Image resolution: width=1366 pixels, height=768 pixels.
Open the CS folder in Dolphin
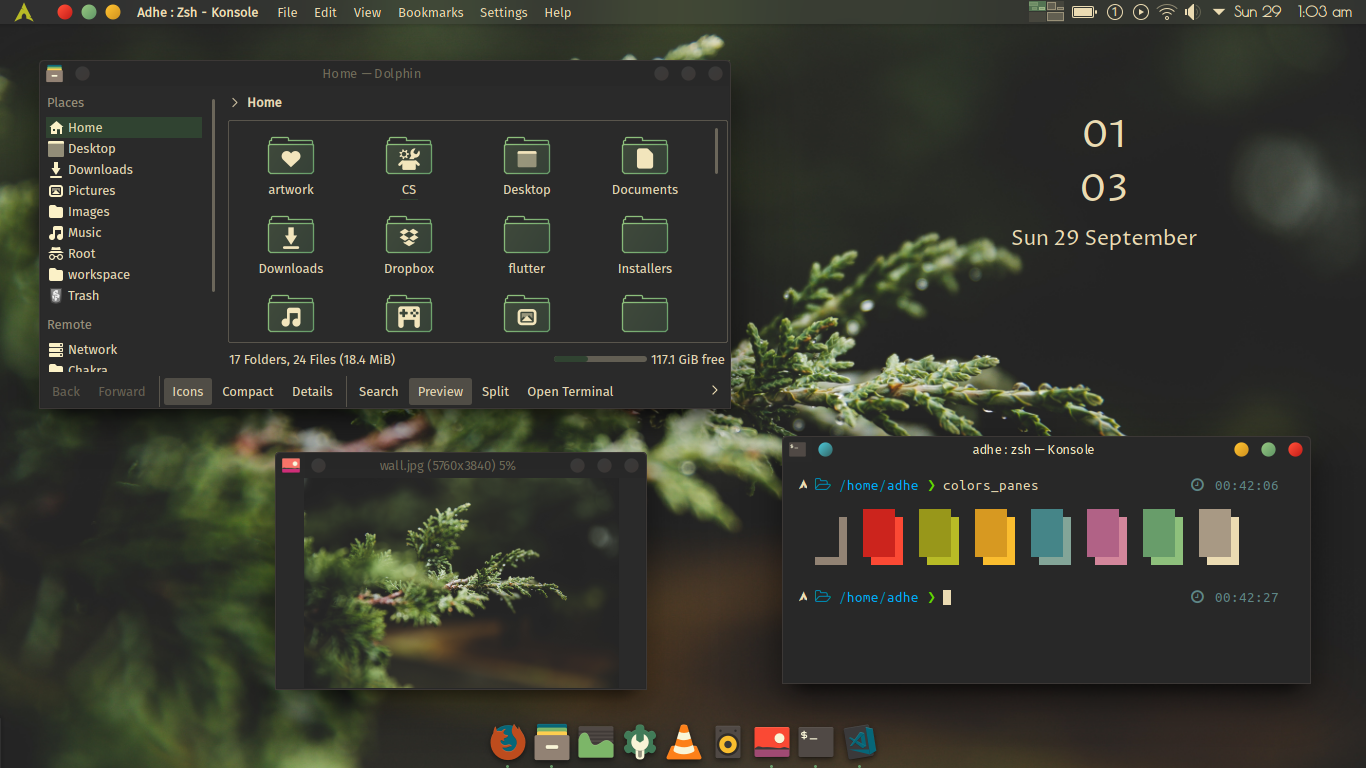(409, 166)
